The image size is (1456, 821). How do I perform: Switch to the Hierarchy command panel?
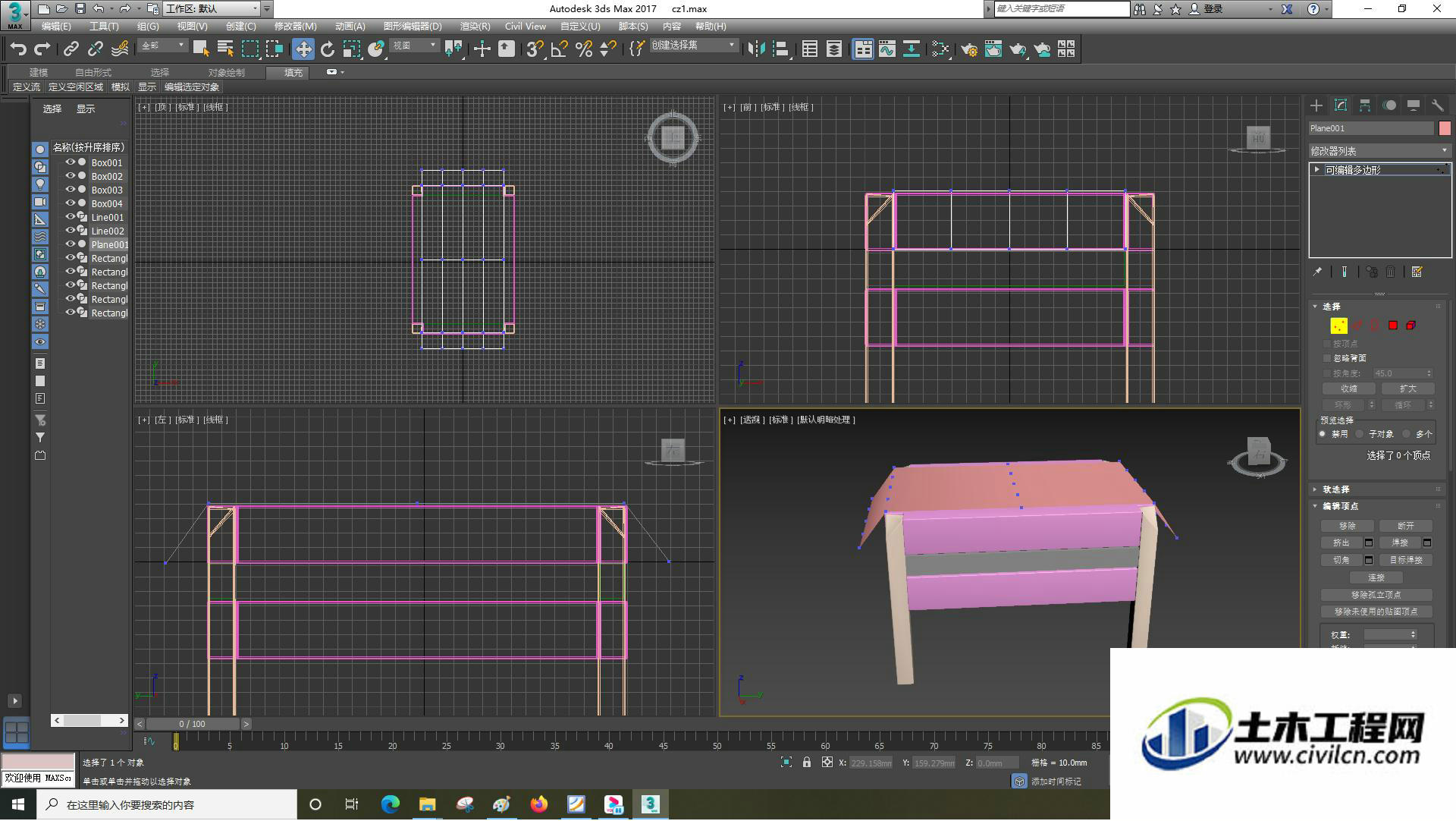click(1365, 105)
